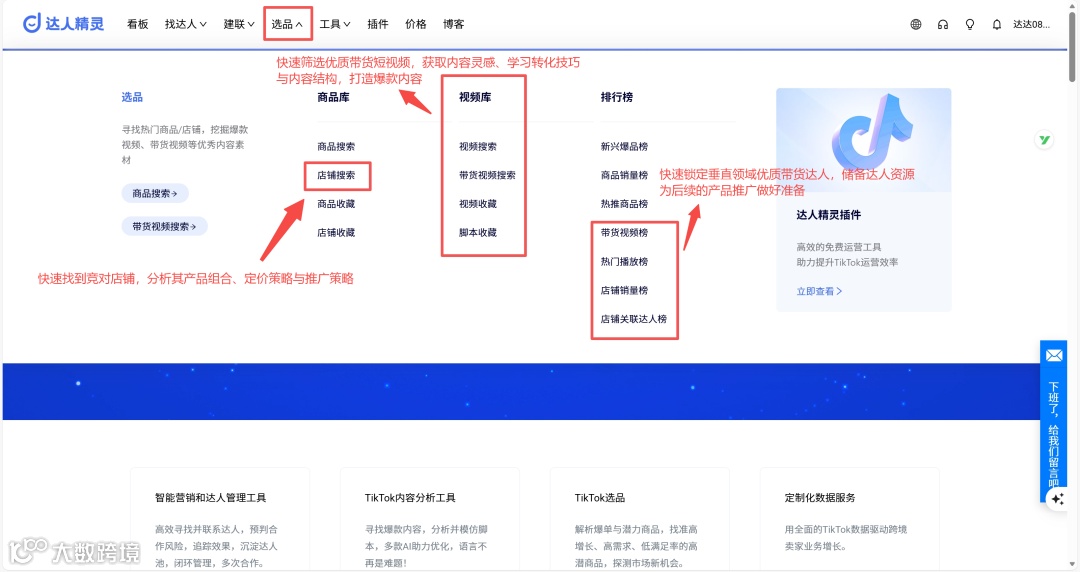The width and height of the screenshot is (1080, 572).
Task: Open 带货视频榜 ranking
Action: 624,233
